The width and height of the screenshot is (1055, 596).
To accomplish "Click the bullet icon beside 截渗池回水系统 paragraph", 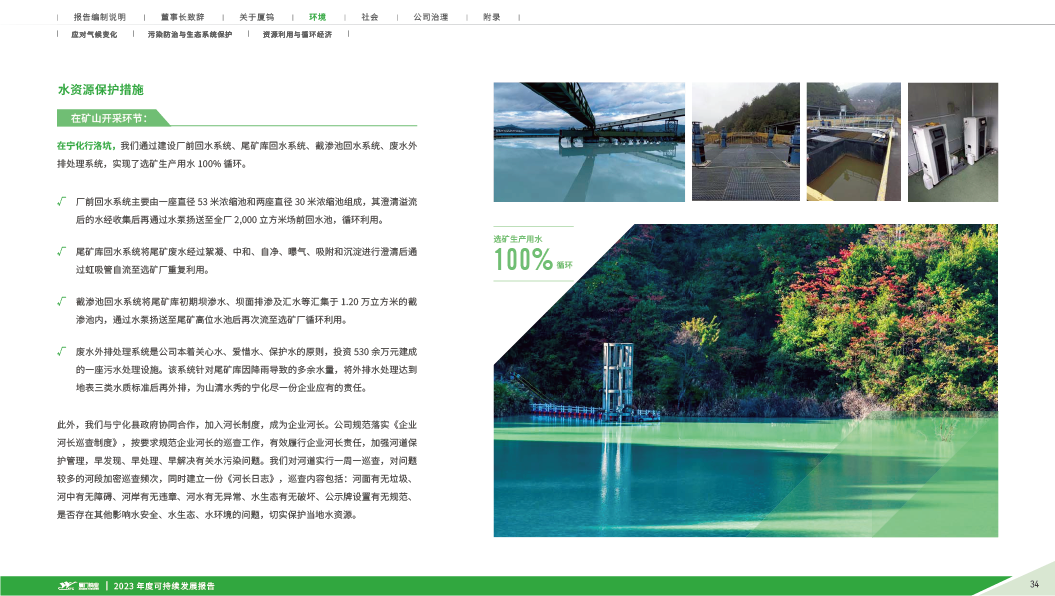I will pos(62,300).
